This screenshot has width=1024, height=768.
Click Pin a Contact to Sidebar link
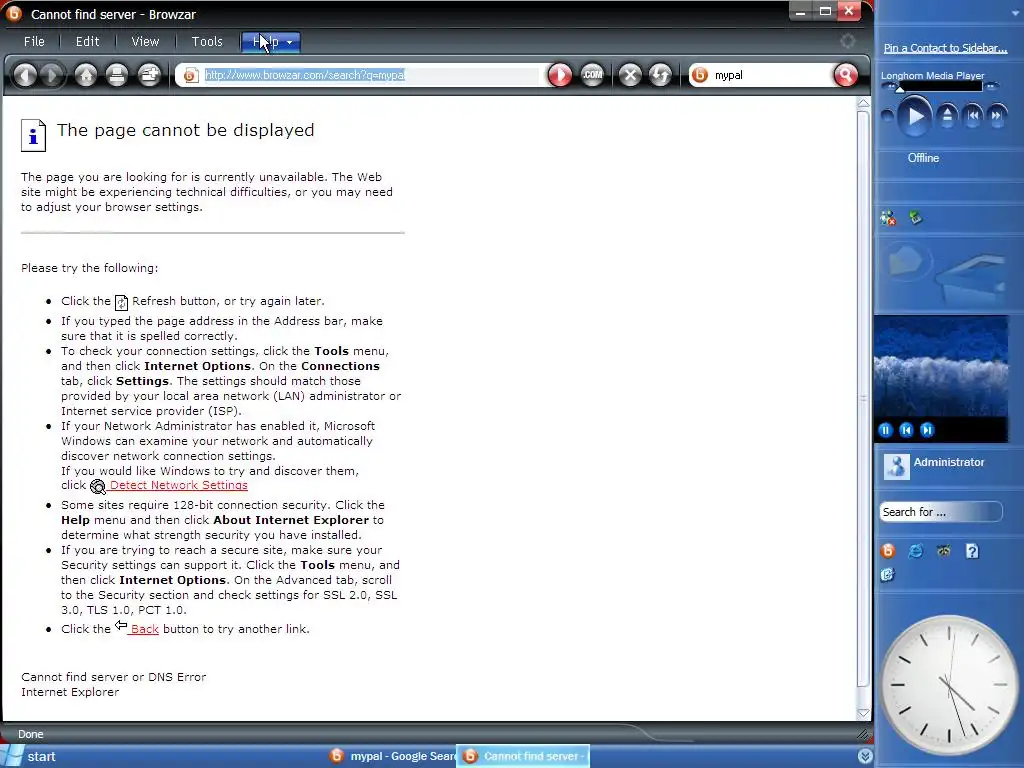(x=945, y=48)
